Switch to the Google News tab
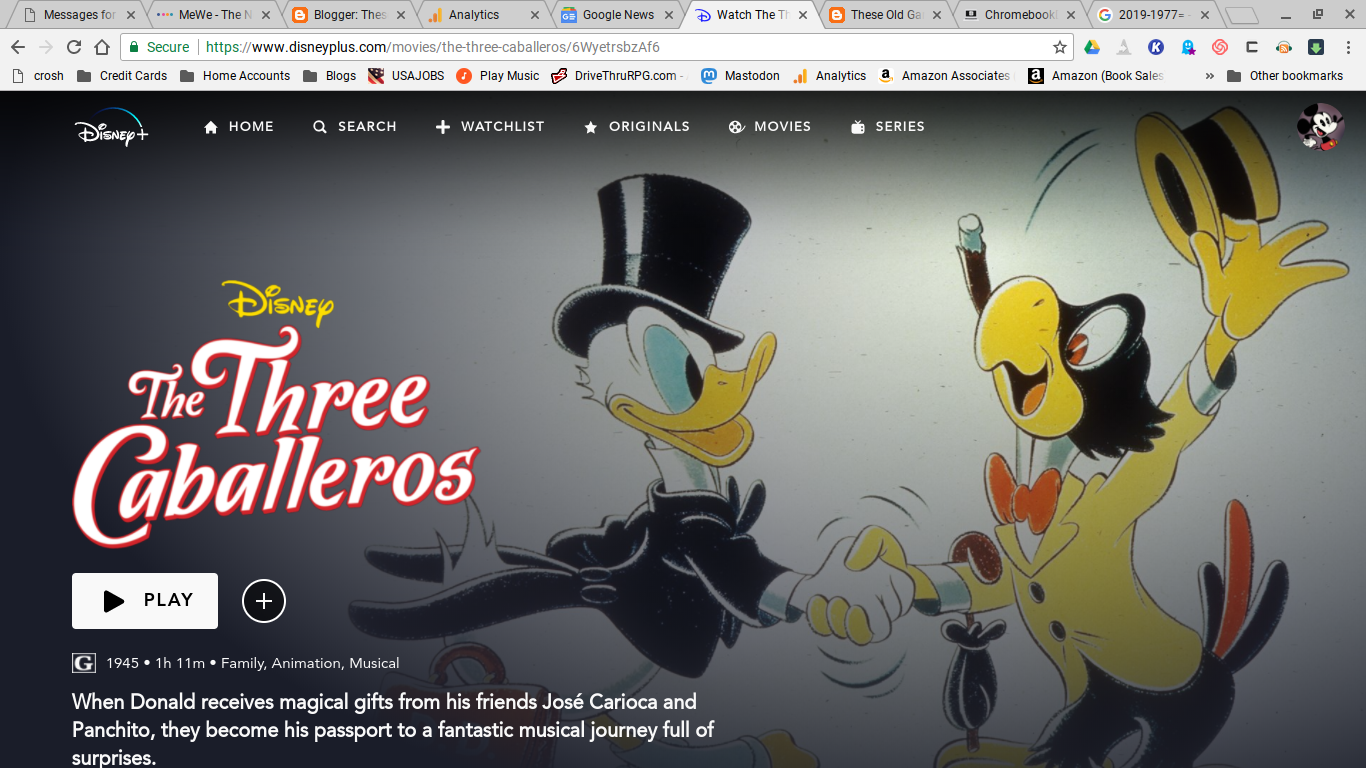Screen dimensions: 1366x768 [616, 15]
